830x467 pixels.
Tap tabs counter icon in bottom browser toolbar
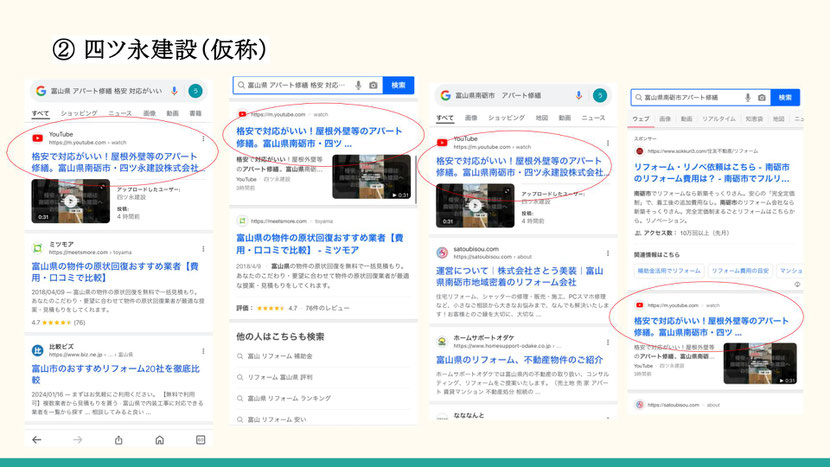click(201, 440)
